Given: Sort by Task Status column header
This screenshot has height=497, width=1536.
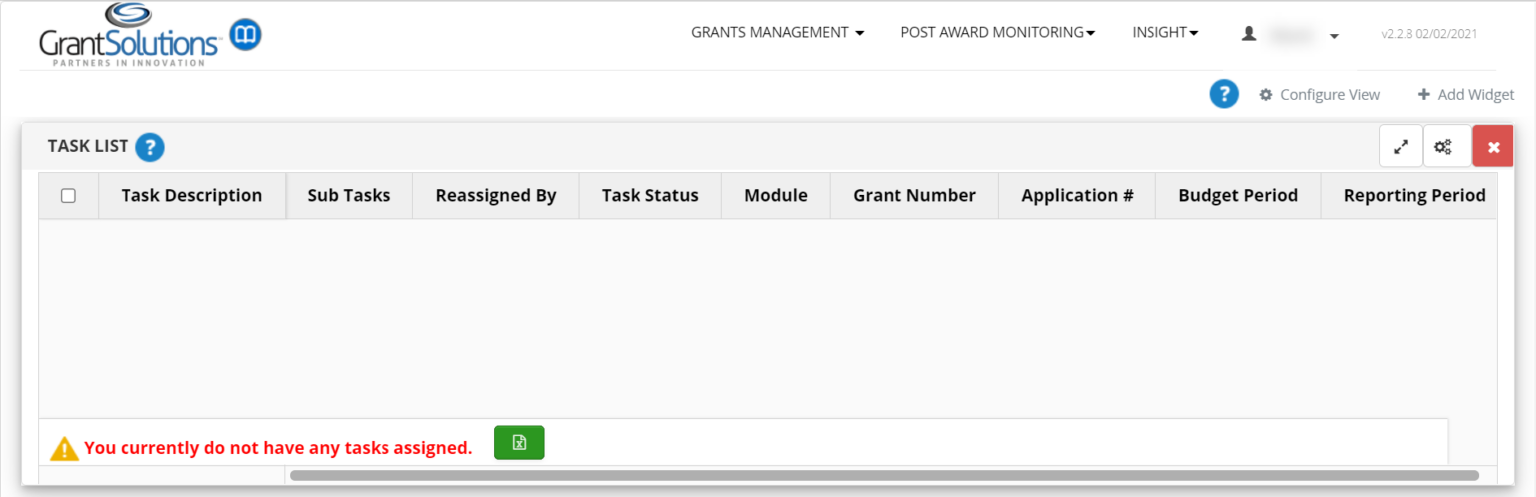Looking at the screenshot, I should [x=649, y=195].
